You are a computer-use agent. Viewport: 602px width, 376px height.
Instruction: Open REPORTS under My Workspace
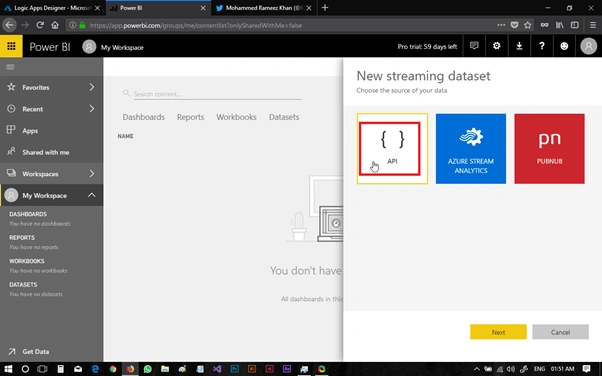[x=22, y=237]
